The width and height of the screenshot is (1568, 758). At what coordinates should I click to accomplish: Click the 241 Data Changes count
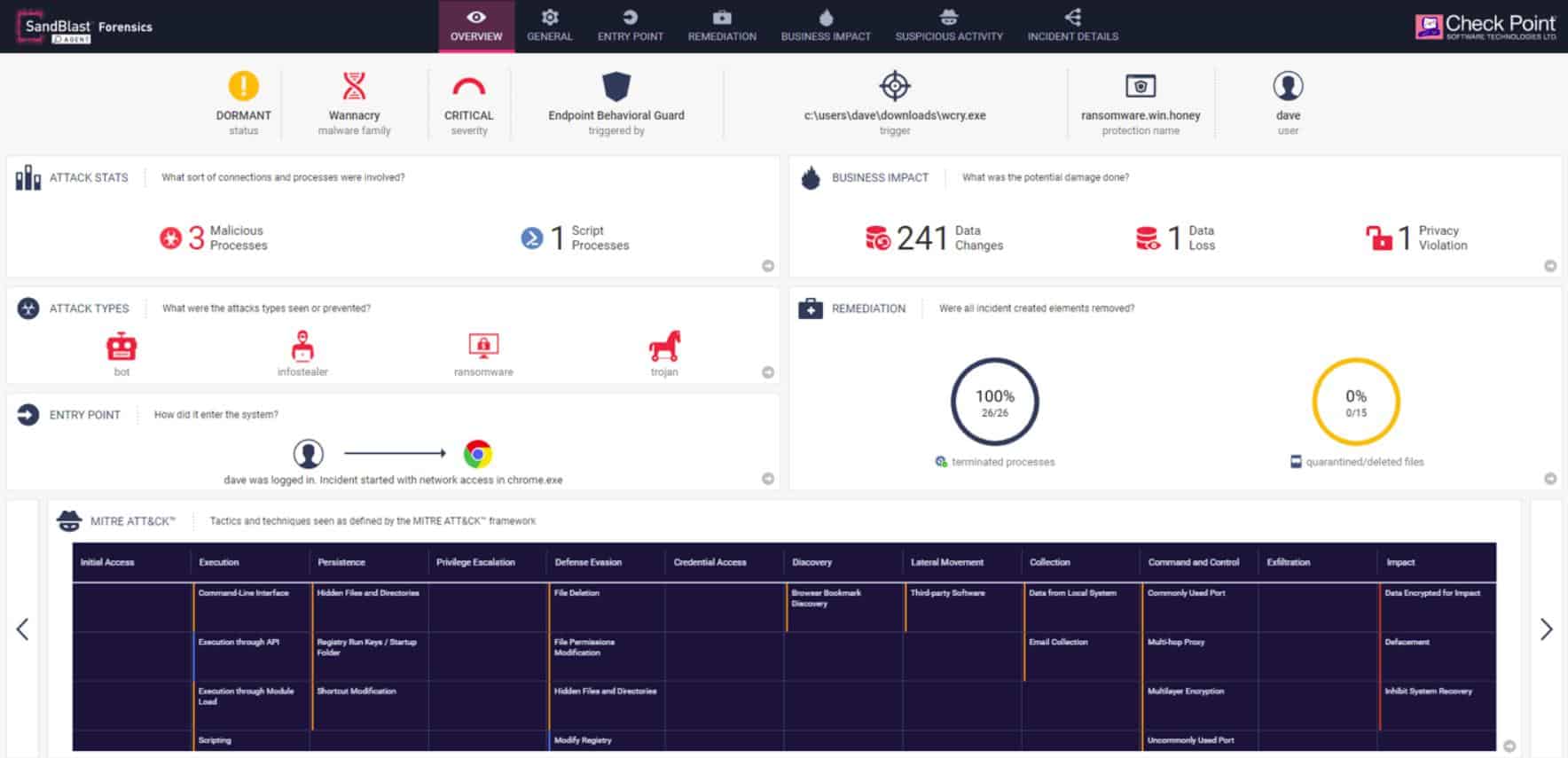(x=921, y=238)
